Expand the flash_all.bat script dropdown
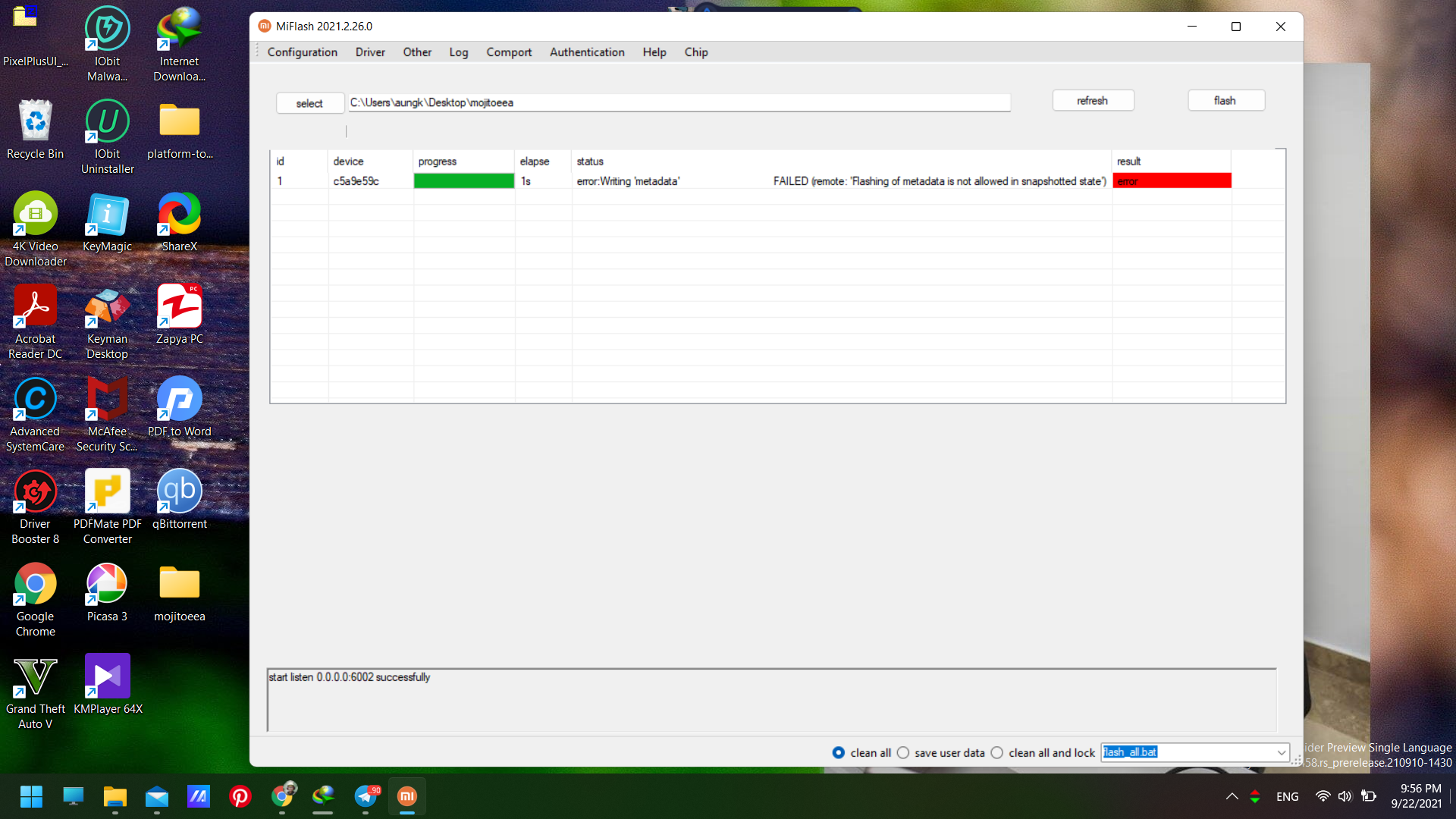 (1281, 752)
